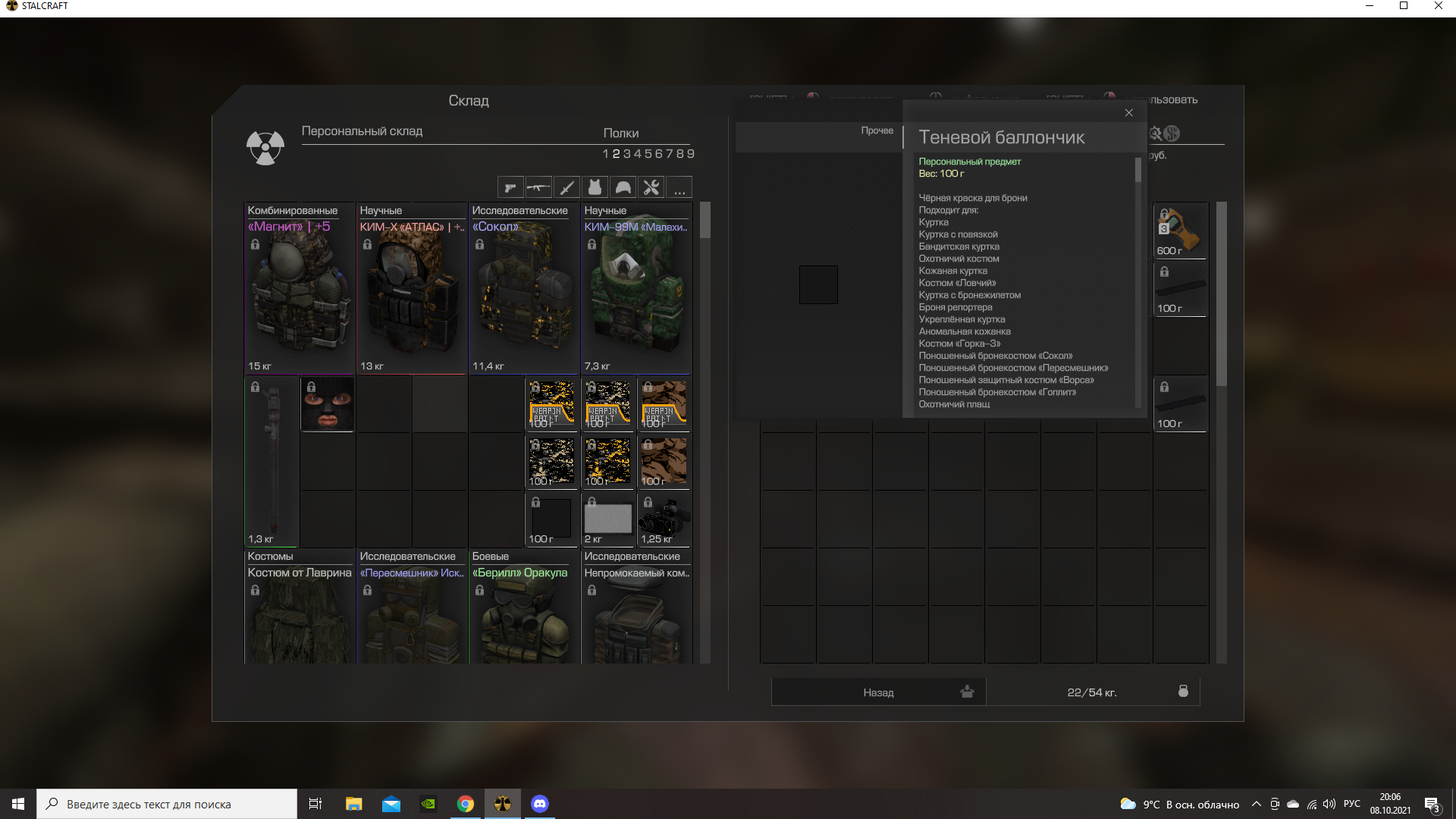Filter storage by tools wrench icon
The width and height of the screenshot is (1456, 819).
(651, 187)
